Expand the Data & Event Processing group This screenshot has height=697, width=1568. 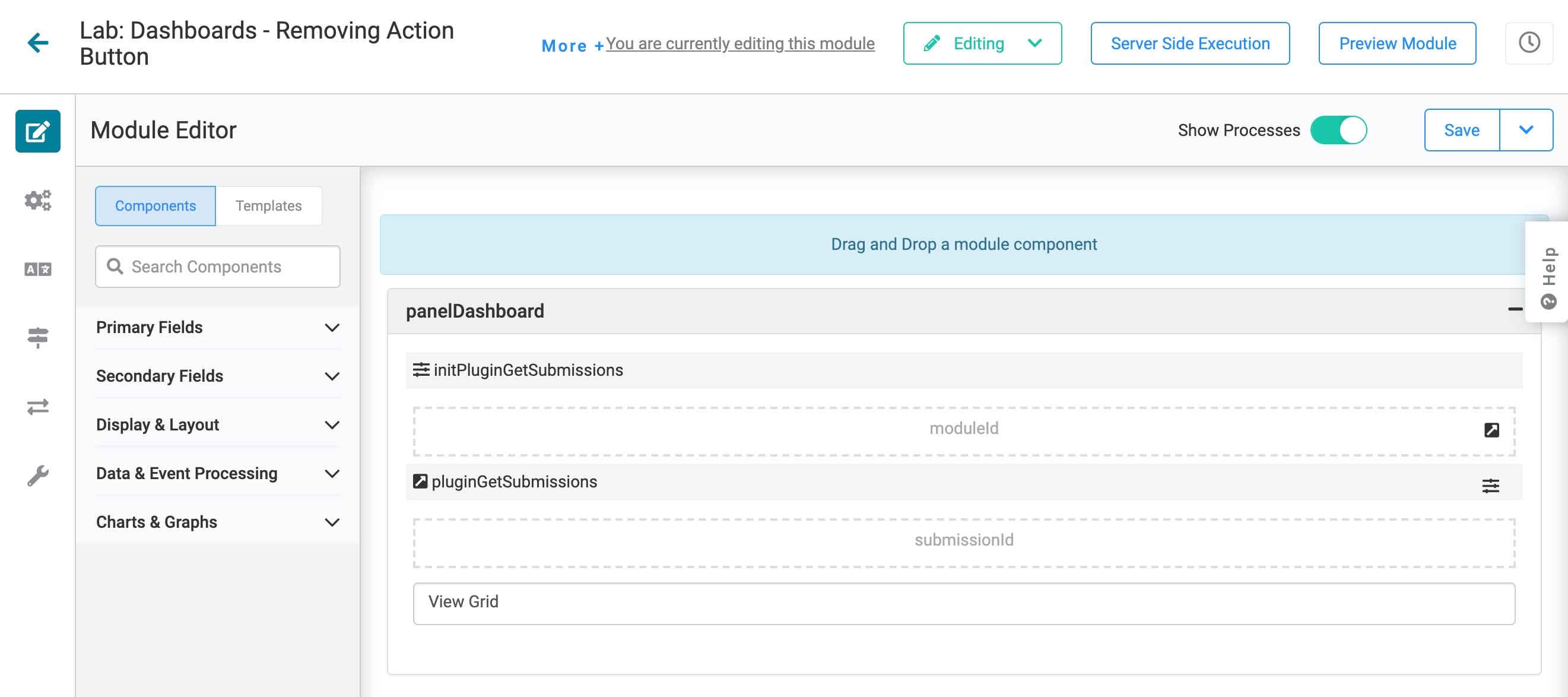tap(217, 474)
